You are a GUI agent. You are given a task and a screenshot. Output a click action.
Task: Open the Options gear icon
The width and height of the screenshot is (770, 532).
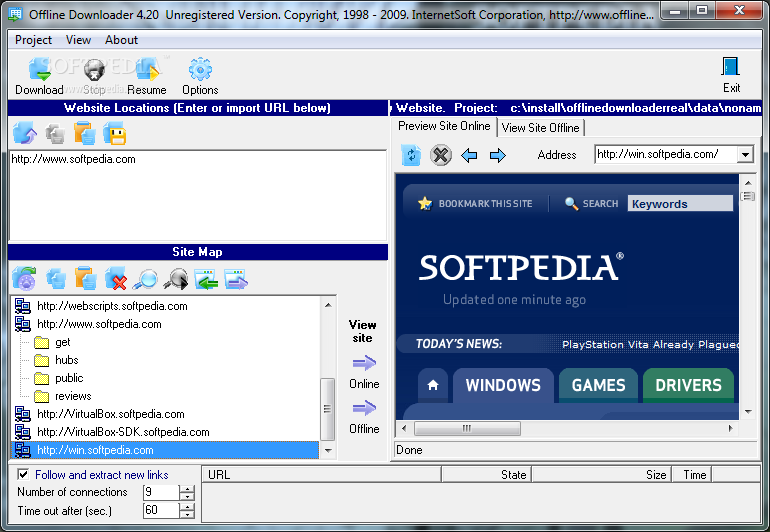pos(200,70)
